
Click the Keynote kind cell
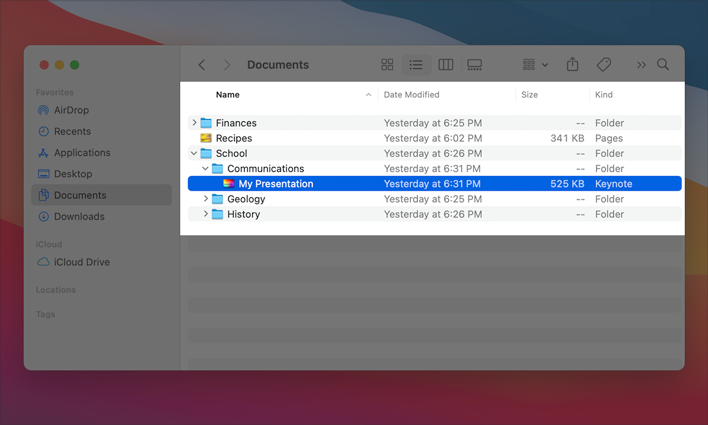pyautogui.click(x=614, y=184)
